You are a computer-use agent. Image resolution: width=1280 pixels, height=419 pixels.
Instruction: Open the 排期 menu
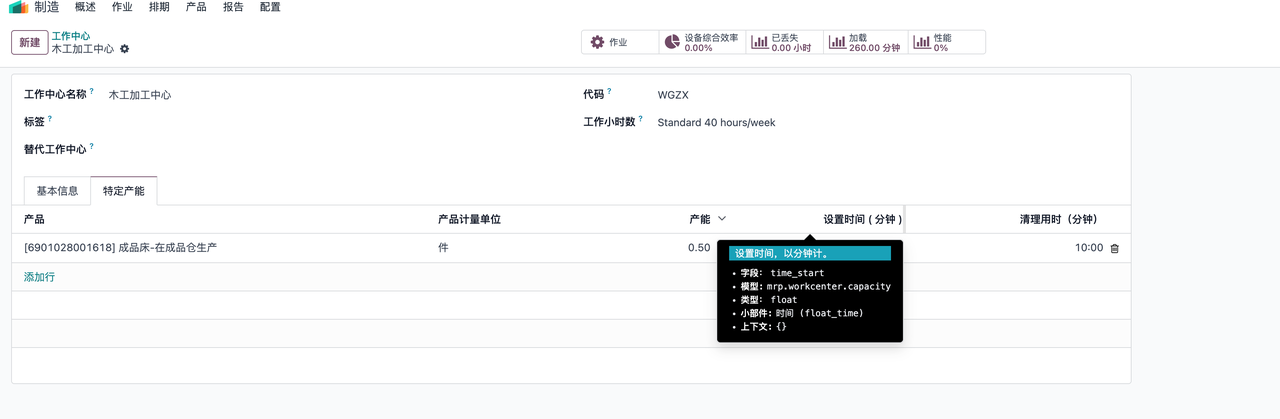[x=159, y=7]
